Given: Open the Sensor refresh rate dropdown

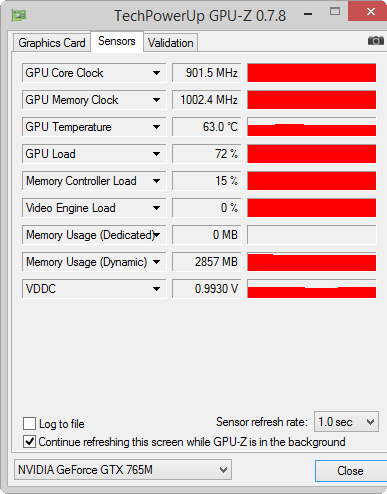Looking at the screenshot, I should [346, 422].
